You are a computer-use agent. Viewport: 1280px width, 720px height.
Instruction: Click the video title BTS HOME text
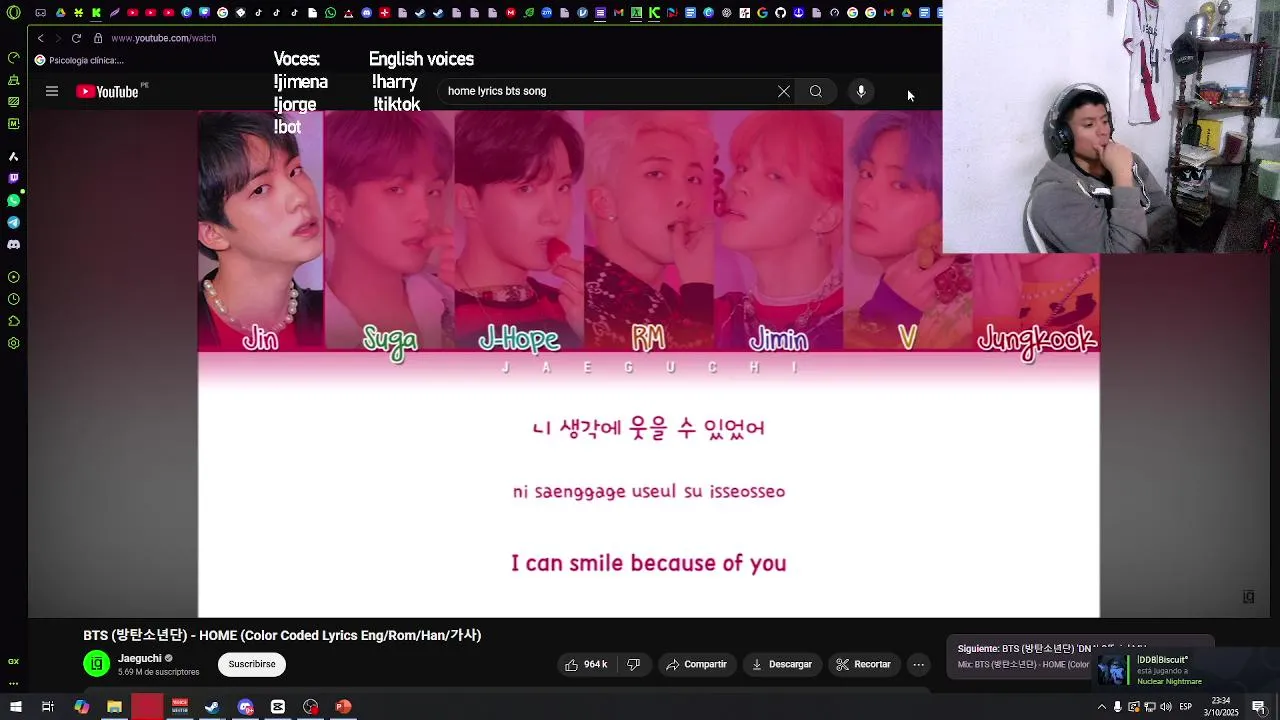click(x=282, y=635)
